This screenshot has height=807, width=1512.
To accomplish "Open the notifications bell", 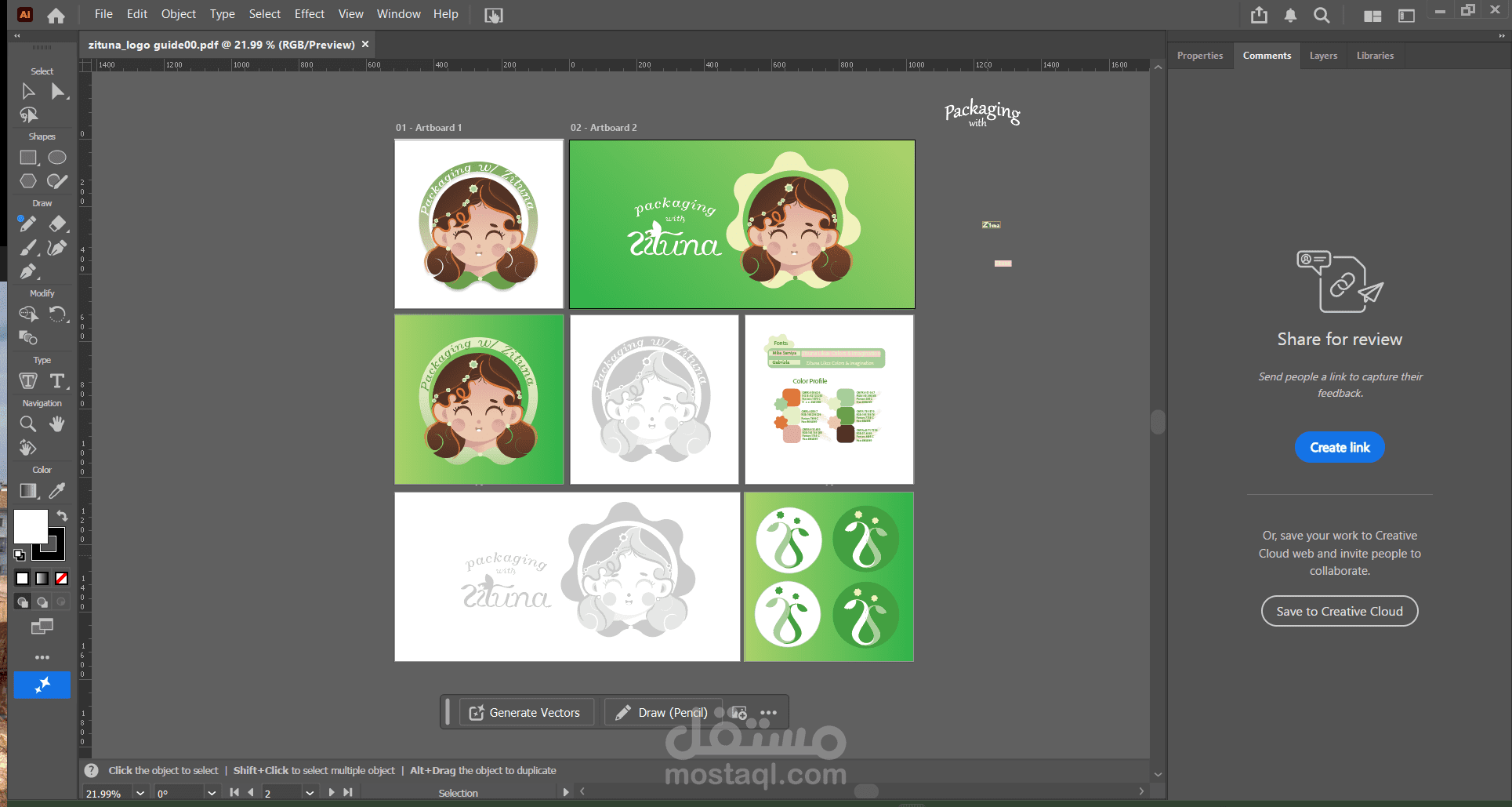I will tap(1290, 15).
